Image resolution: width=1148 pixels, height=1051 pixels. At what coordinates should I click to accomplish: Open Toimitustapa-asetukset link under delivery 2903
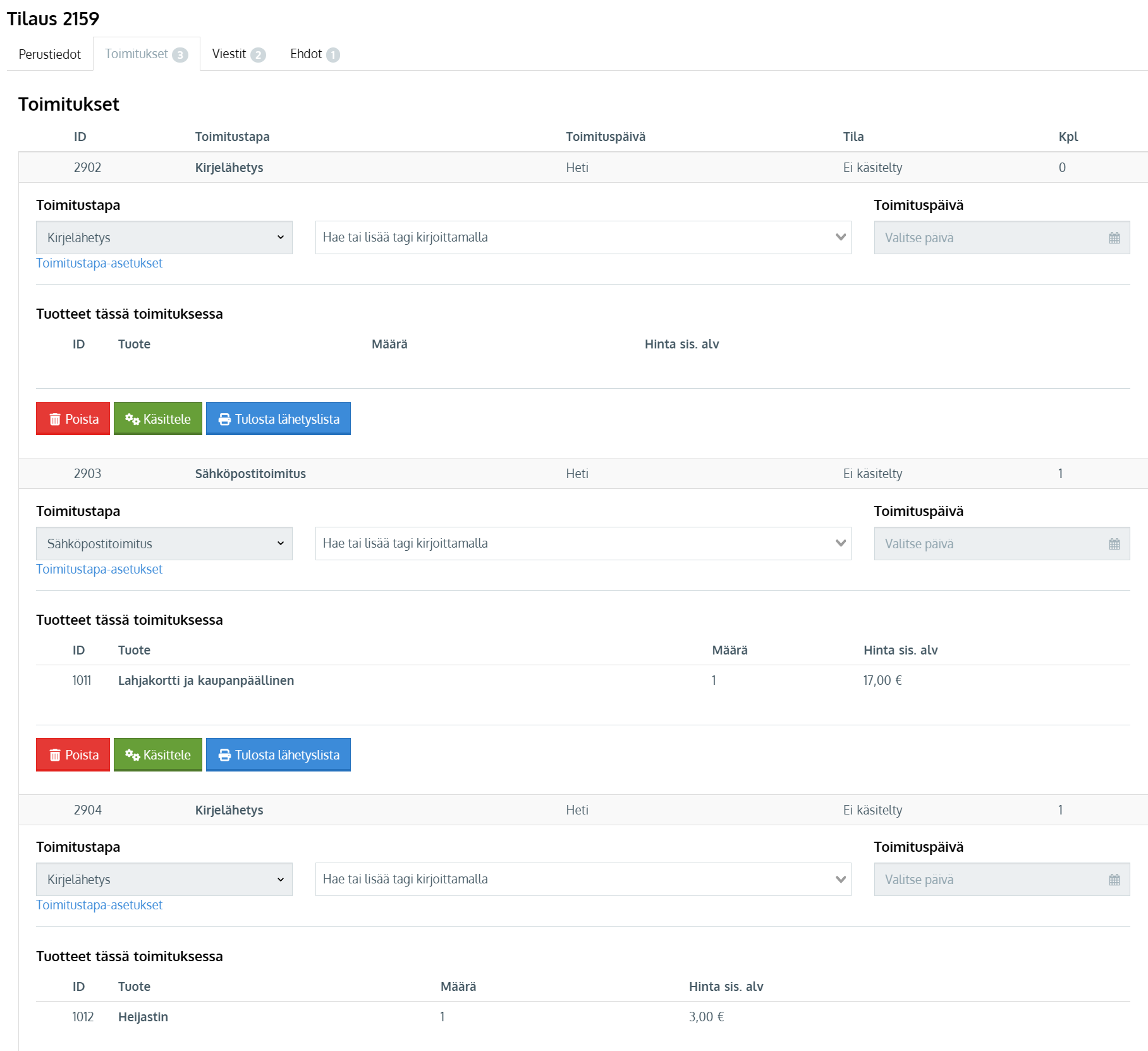click(99, 569)
